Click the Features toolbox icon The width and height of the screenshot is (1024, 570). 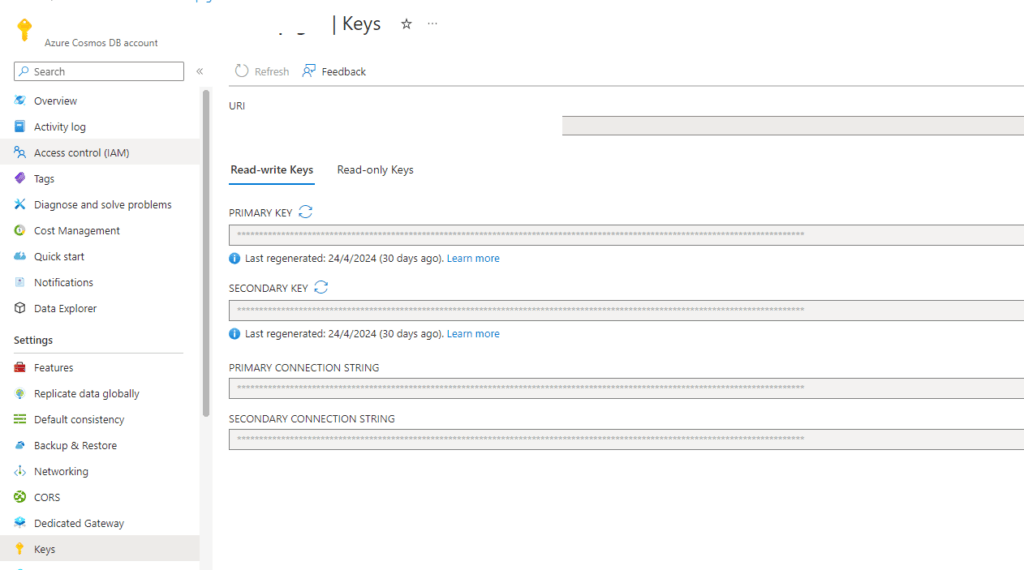20,368
